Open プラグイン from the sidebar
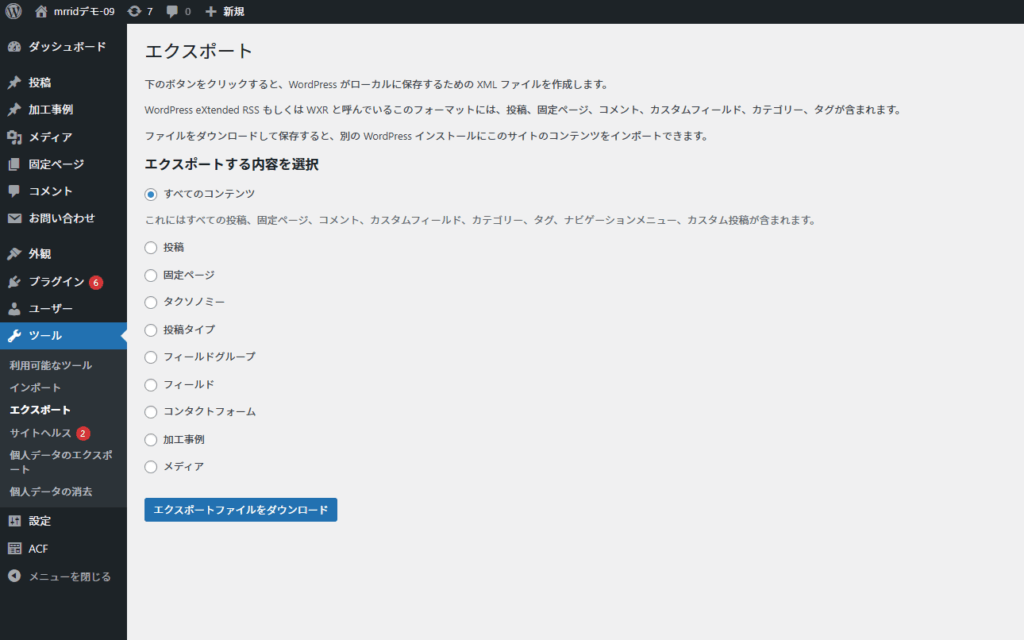The height and width of the screenshot is (640, 1024). click(x=56, y=282)
